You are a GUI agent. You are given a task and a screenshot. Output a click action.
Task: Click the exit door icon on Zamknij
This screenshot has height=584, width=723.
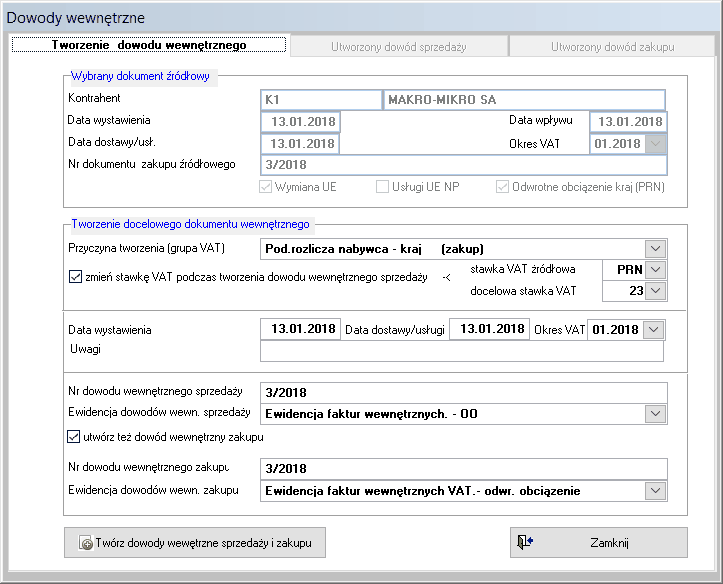[x=525, y=542]
